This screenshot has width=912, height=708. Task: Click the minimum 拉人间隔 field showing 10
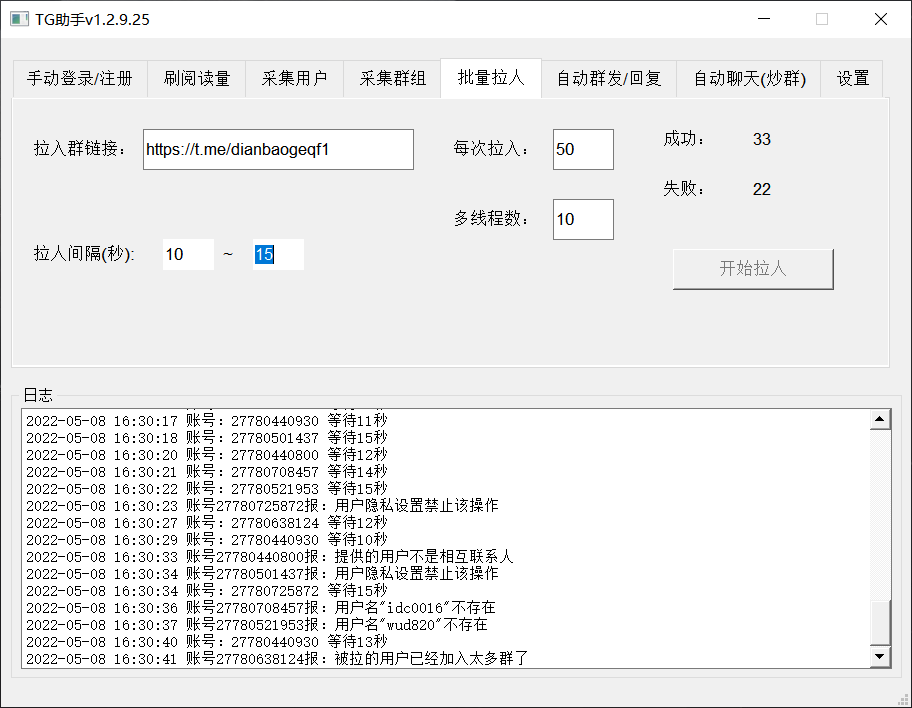tap(187, 254)
